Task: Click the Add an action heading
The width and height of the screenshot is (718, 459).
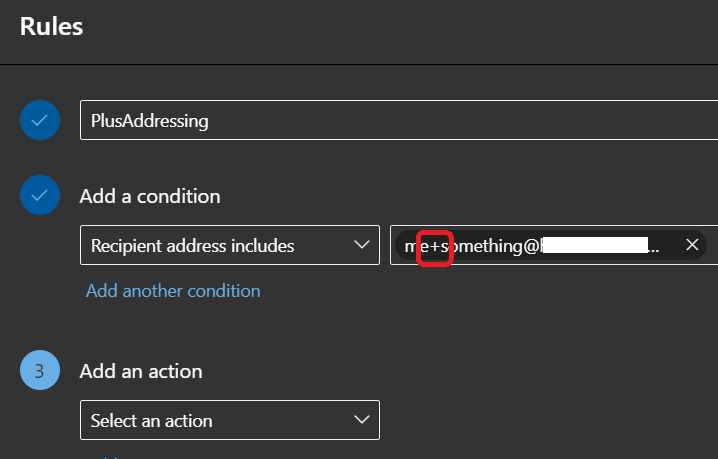Action: point(141,371)
